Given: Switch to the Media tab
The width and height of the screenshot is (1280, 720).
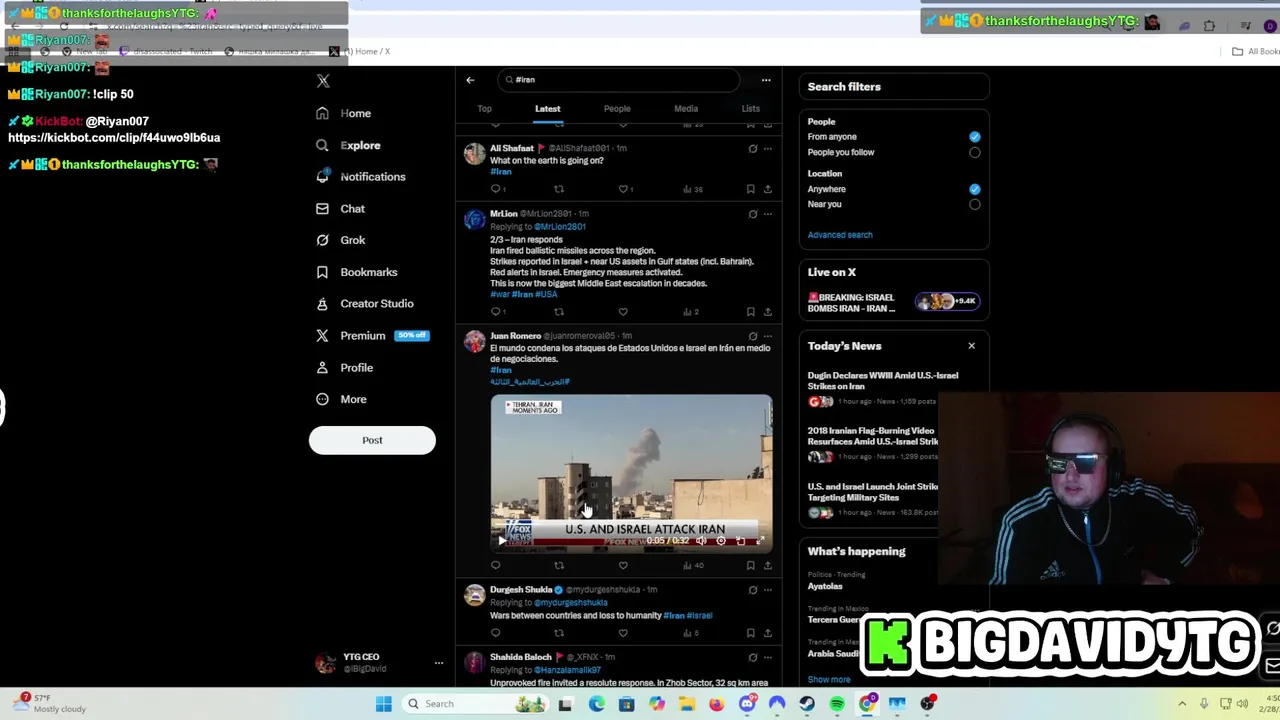Looking at the screenshot, I should tap(685, 109).
